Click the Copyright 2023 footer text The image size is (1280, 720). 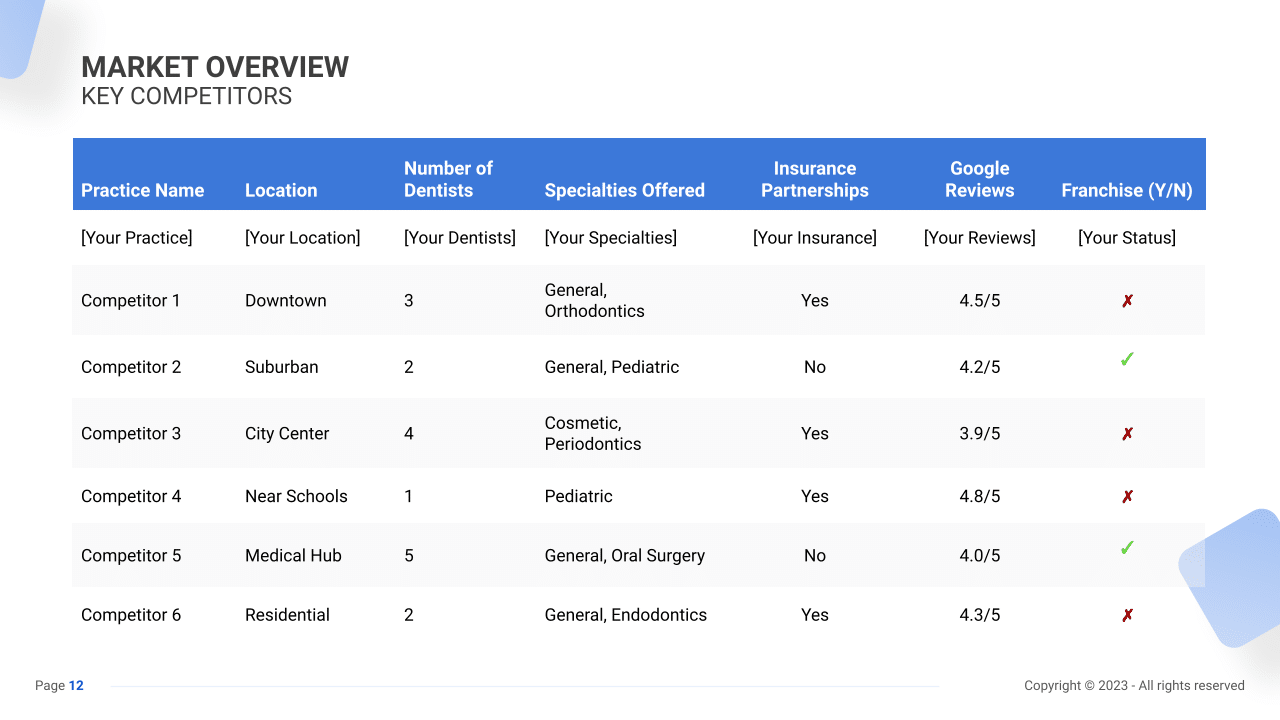tap(1135, 685)
